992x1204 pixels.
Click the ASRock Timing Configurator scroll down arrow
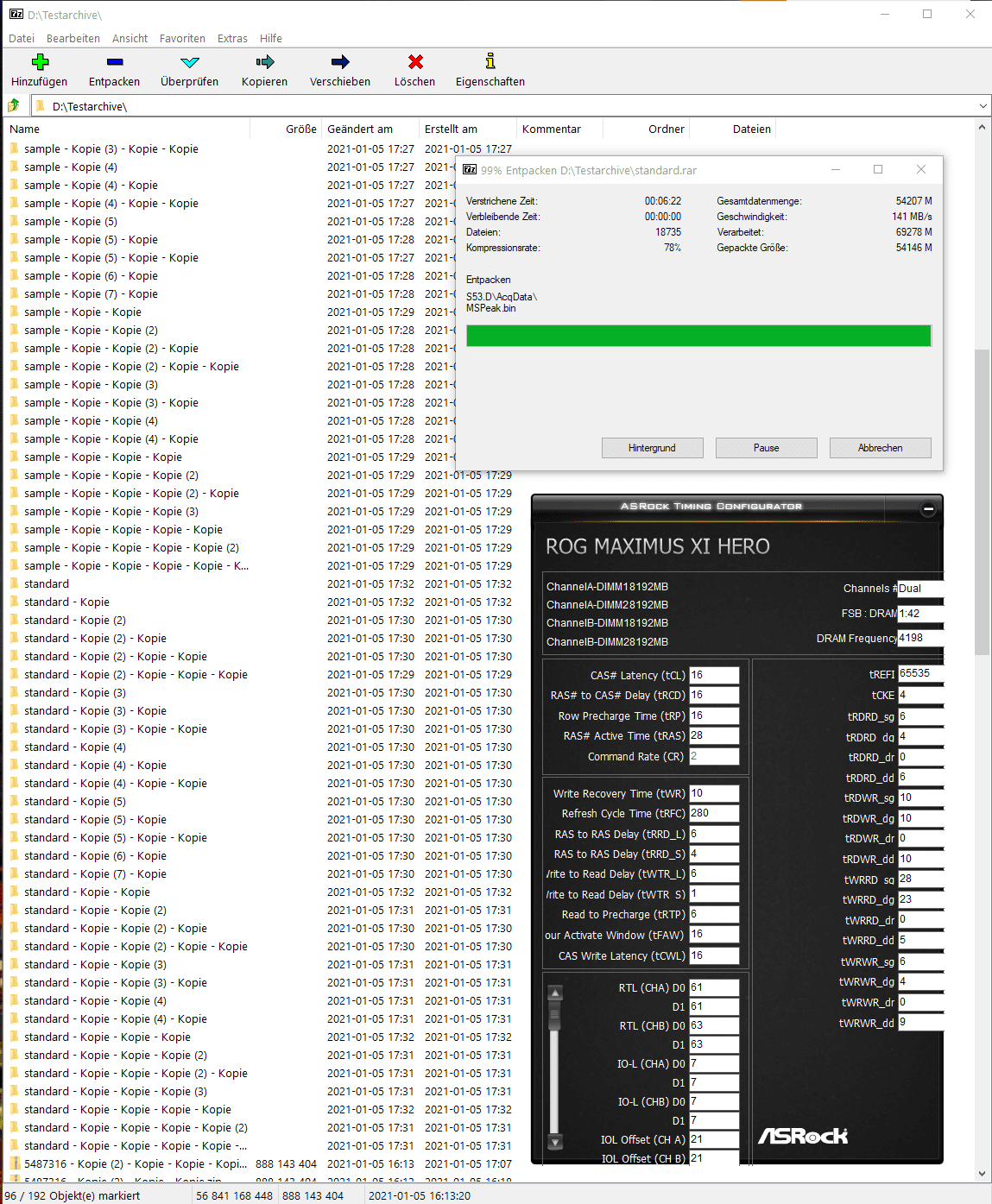point(555,1141)
